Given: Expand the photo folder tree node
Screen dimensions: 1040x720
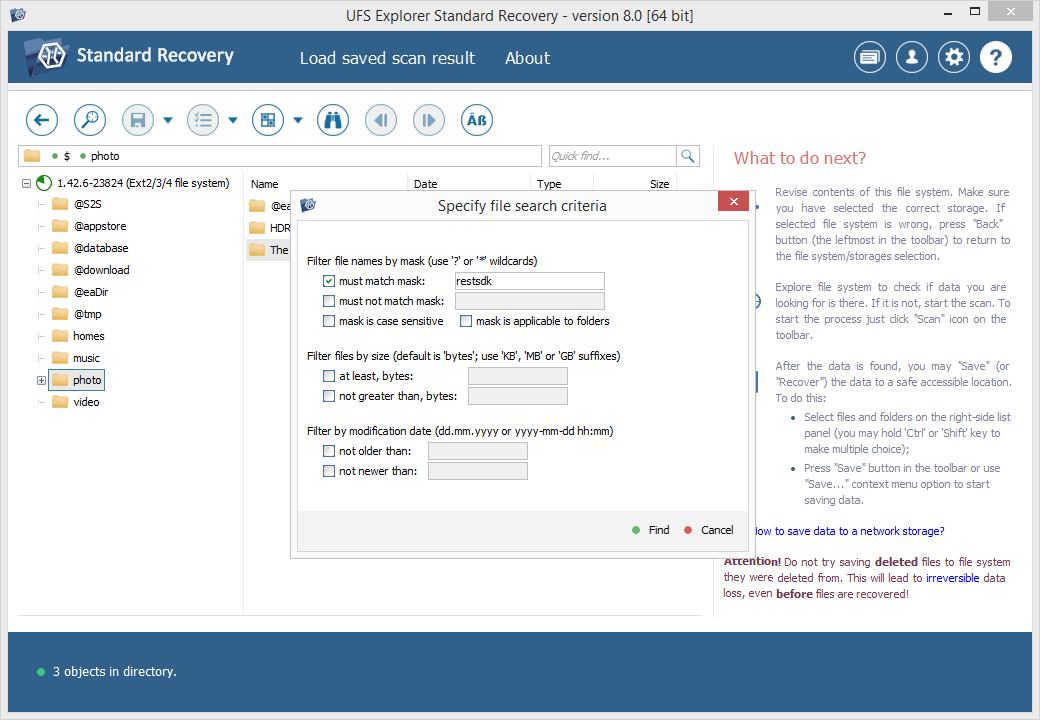Looking at the screenshot, I should click(41, 381).
